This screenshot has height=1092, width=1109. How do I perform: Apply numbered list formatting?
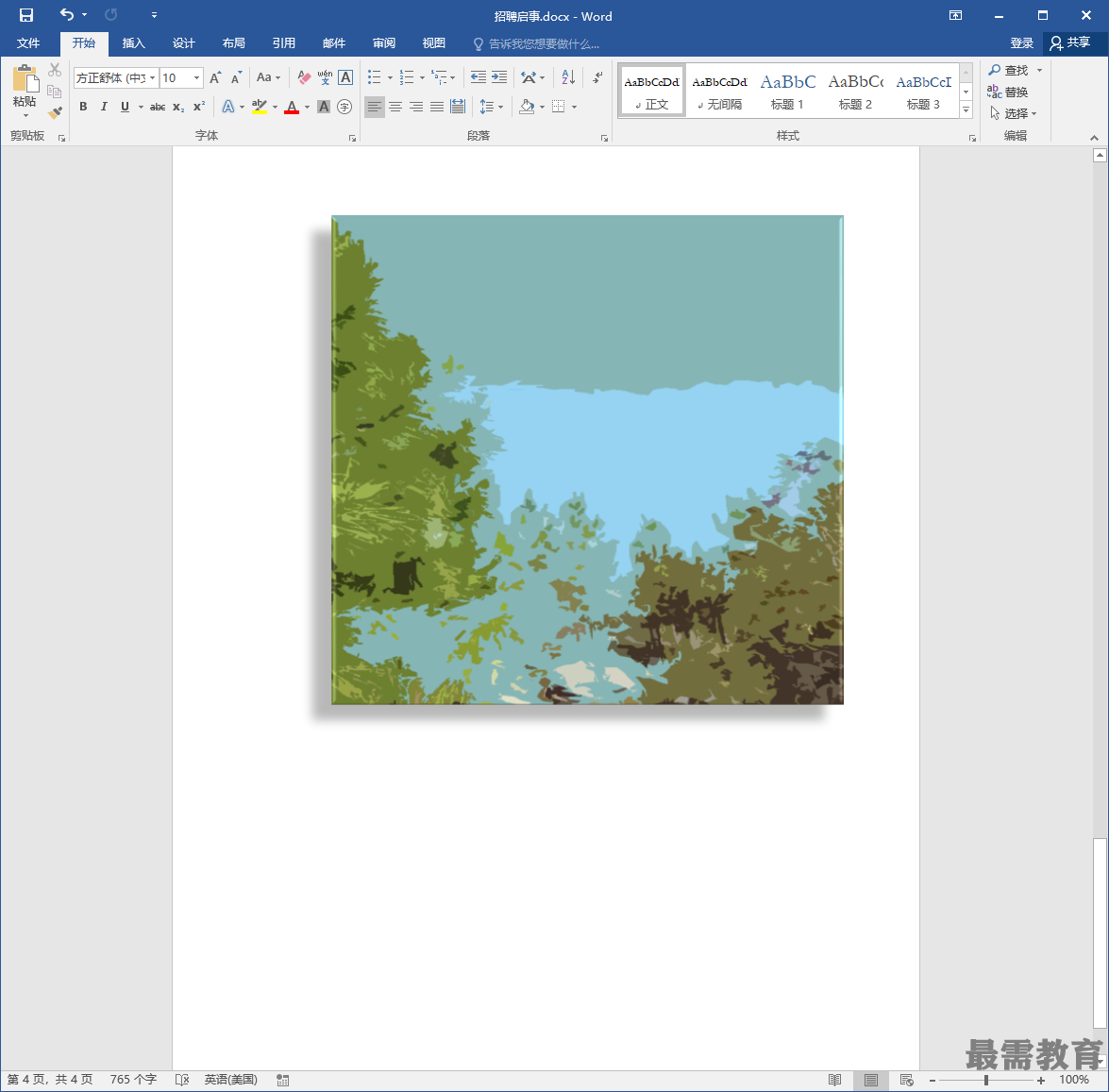(x=407, y=77)
